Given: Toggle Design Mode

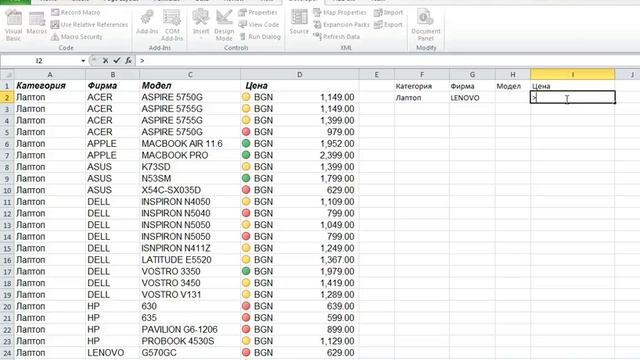Looking at the screenshot, I should (224, 24).
